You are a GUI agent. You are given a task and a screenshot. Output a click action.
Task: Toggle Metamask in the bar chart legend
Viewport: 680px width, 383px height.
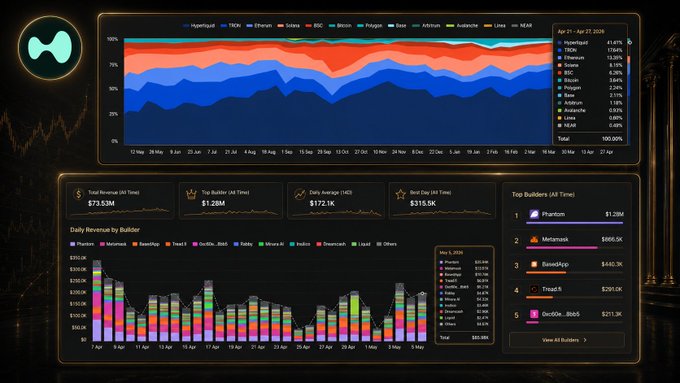coord(113,244)
